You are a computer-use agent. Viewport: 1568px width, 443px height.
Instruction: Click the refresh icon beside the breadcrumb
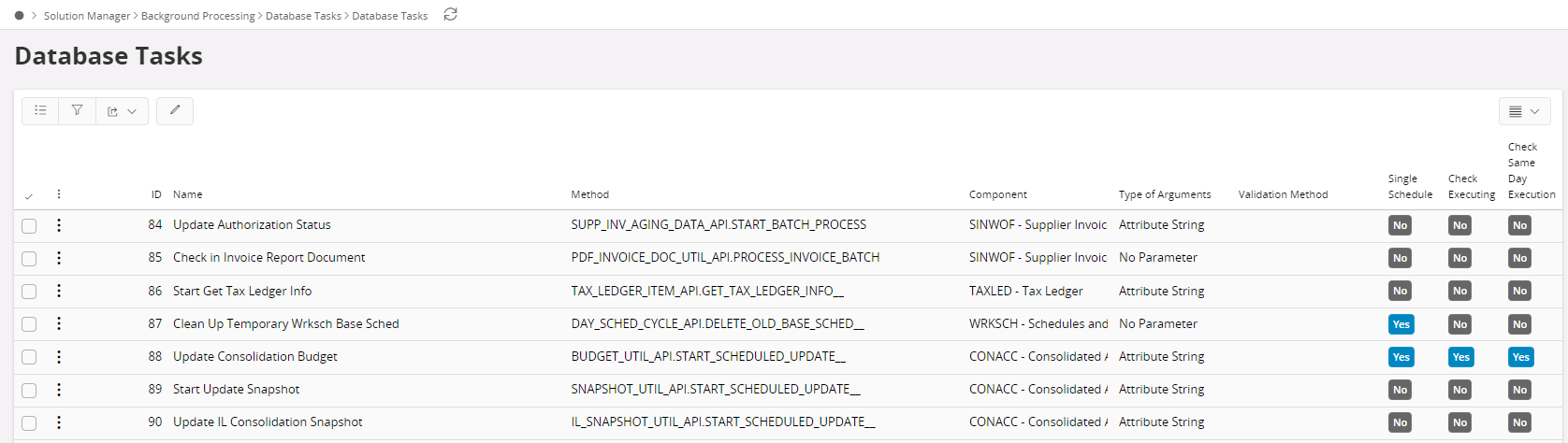(450, 15)
